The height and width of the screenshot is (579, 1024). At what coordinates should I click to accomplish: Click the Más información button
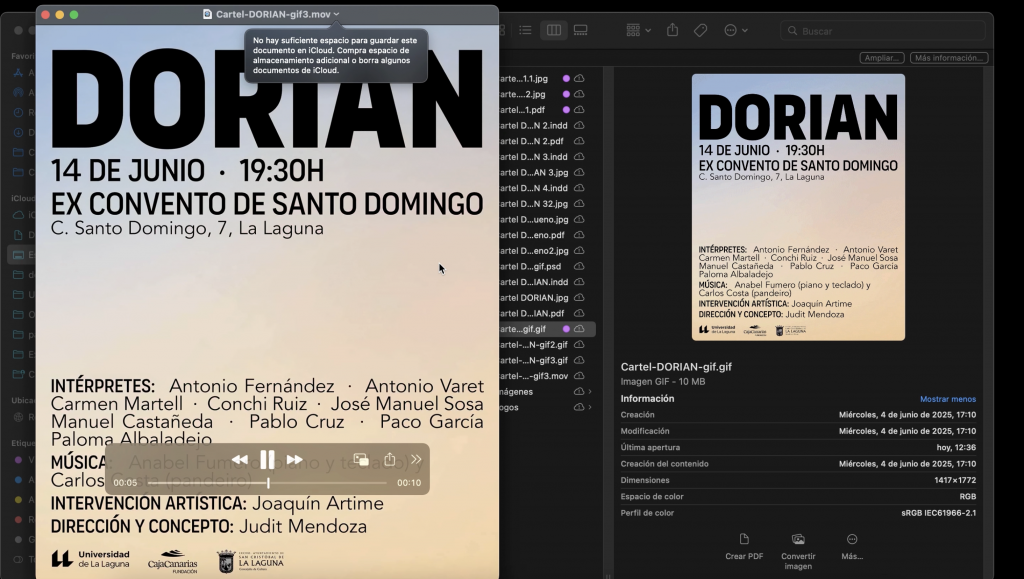(948, 58)
